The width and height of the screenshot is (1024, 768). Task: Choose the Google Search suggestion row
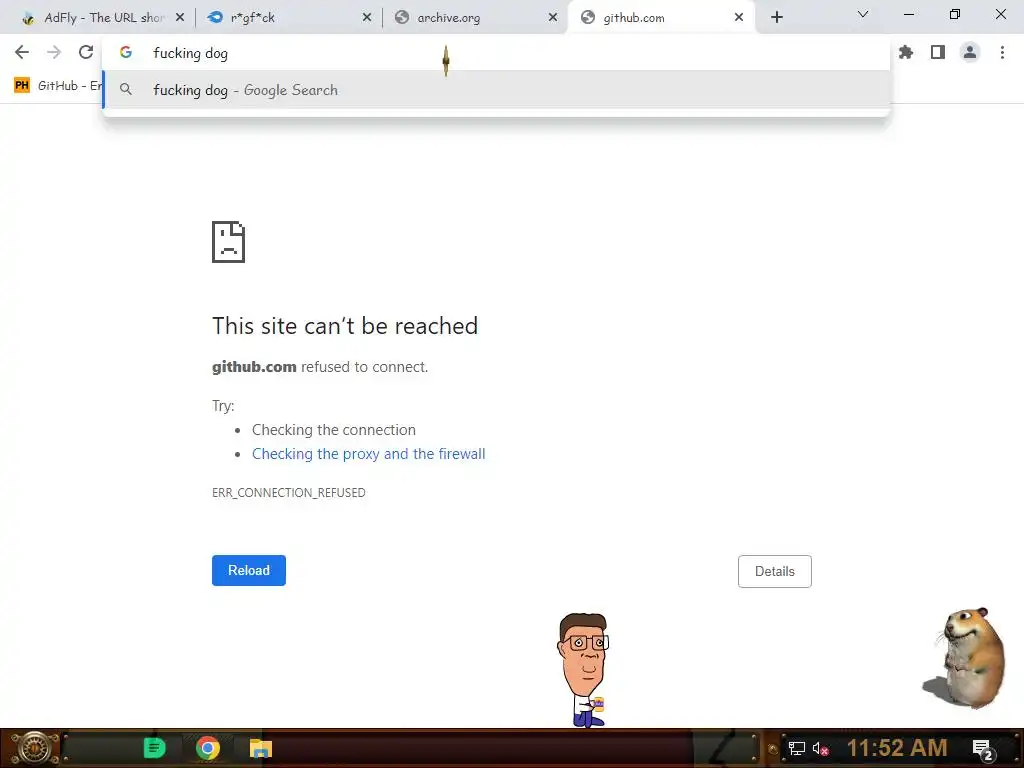click(496, 90)
